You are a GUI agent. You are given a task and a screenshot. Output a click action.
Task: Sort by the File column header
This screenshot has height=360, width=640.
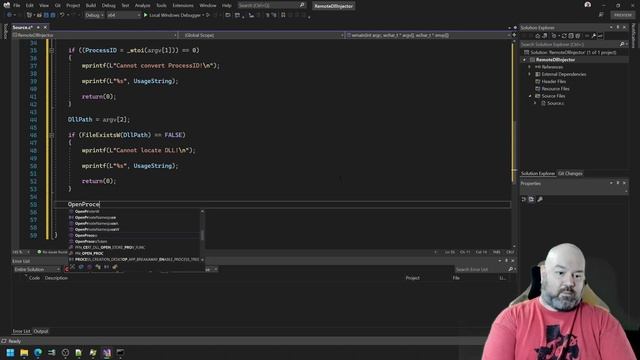pos(456,278)
